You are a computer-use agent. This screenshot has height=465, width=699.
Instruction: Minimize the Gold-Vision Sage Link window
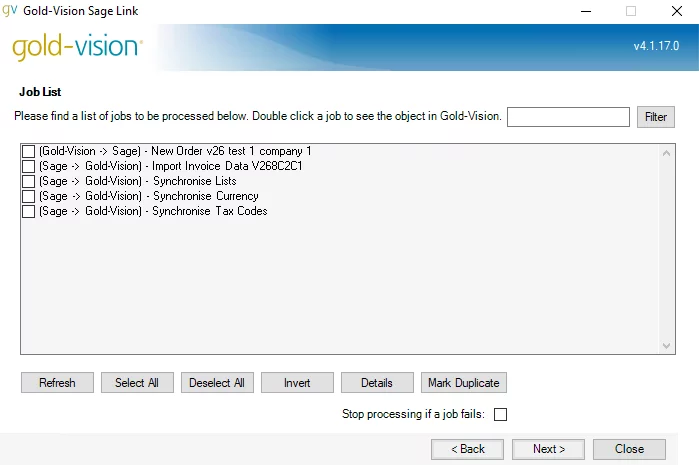click(586, 11)
